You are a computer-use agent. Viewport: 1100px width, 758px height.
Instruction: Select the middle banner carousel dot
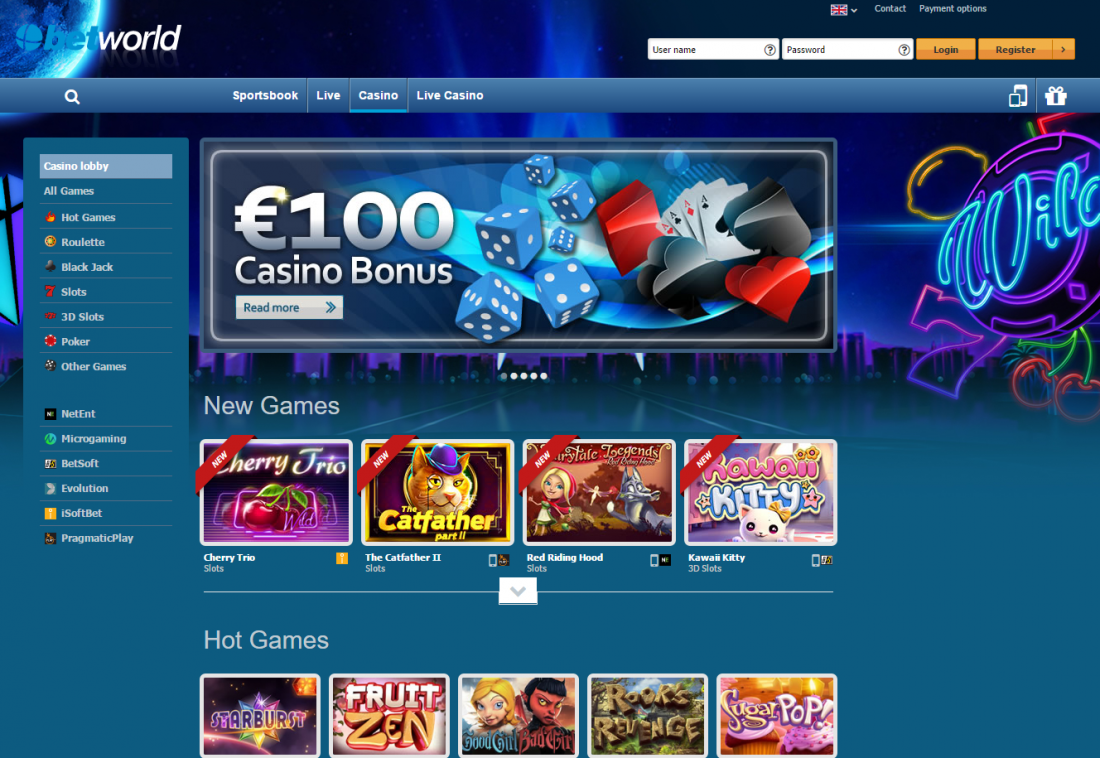point(524,376)
